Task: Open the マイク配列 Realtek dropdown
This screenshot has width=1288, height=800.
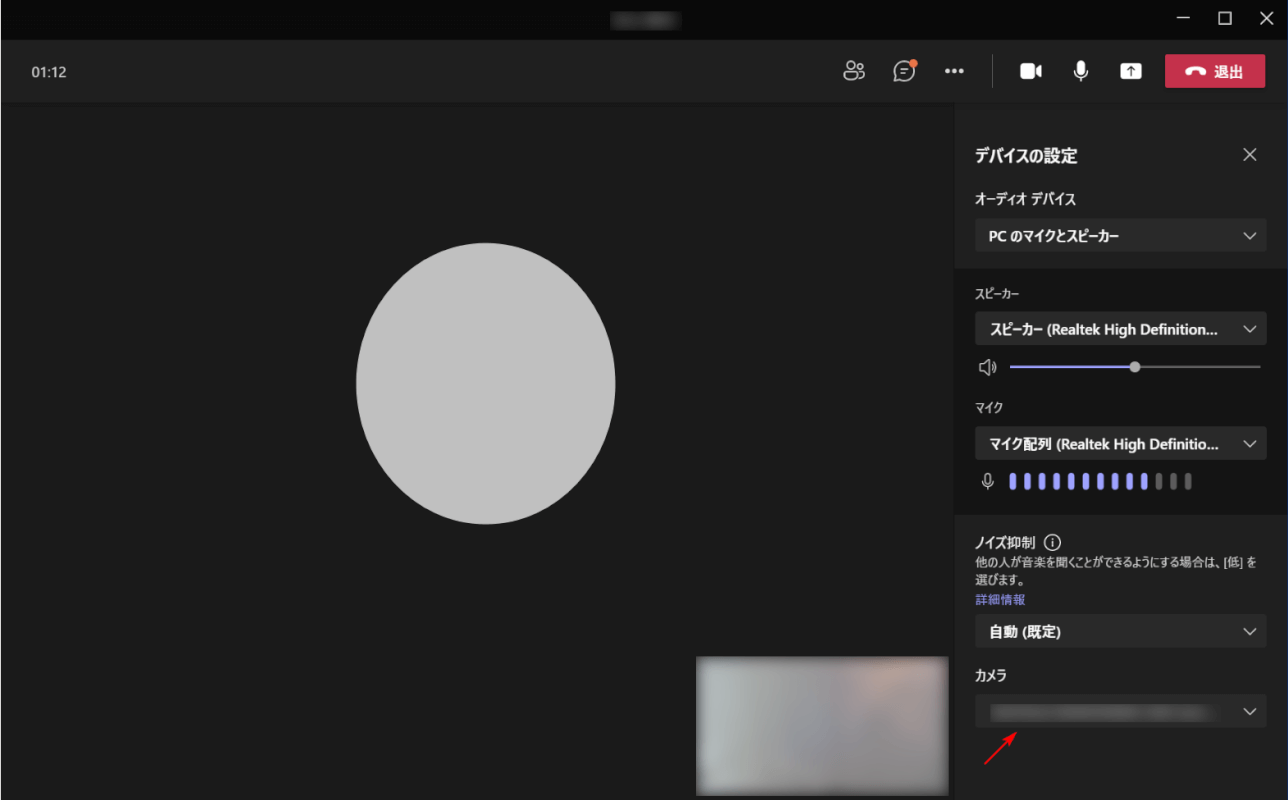Action: click(1121, 444)
